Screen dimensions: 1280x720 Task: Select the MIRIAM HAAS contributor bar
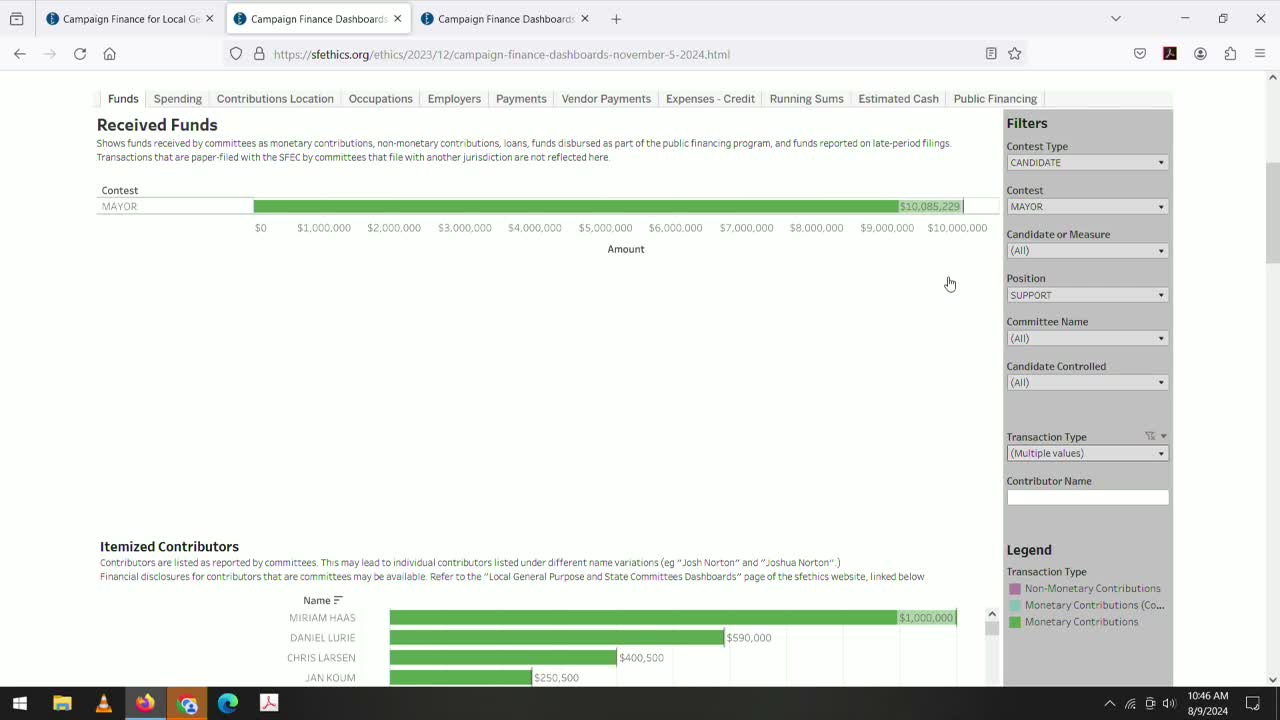coord(673,618)
